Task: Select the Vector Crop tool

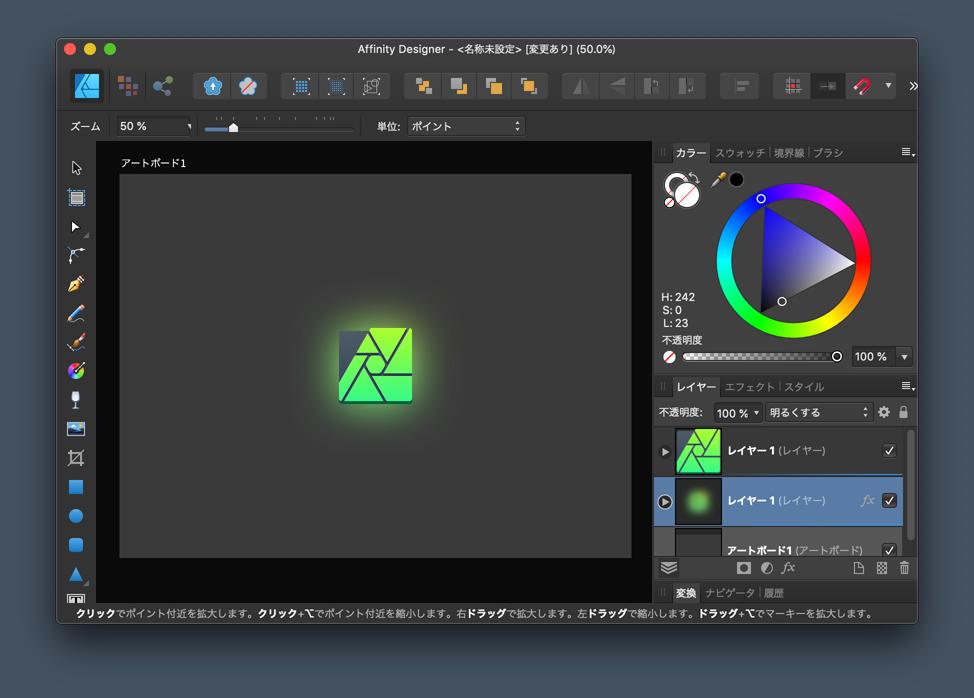Action: [x=76, y=458]
